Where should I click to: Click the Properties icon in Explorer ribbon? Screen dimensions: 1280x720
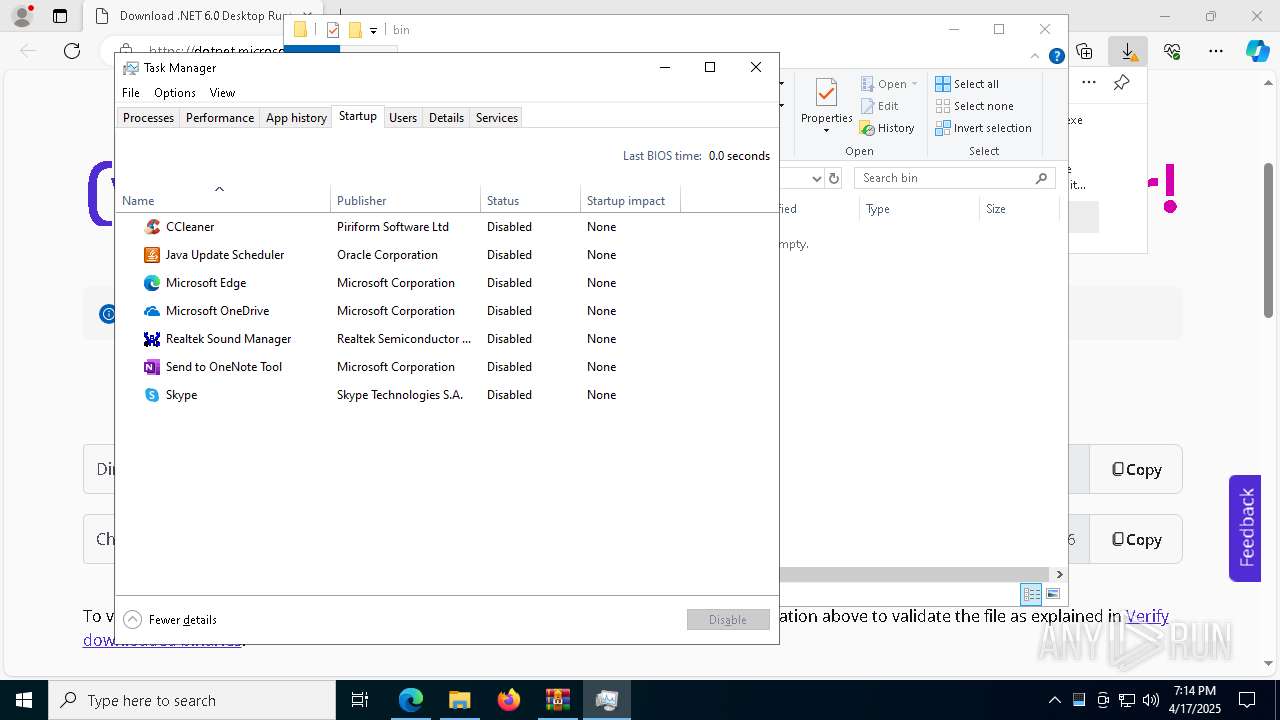tap(826, 93)
